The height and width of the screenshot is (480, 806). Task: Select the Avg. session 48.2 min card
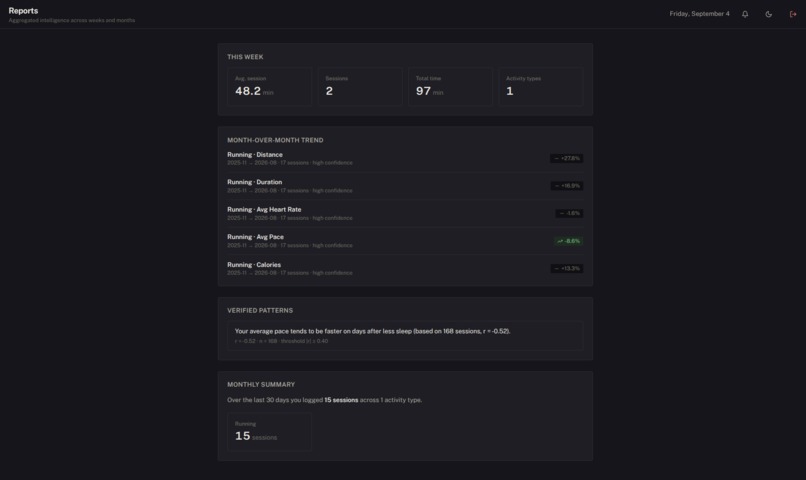click(269, 86)
